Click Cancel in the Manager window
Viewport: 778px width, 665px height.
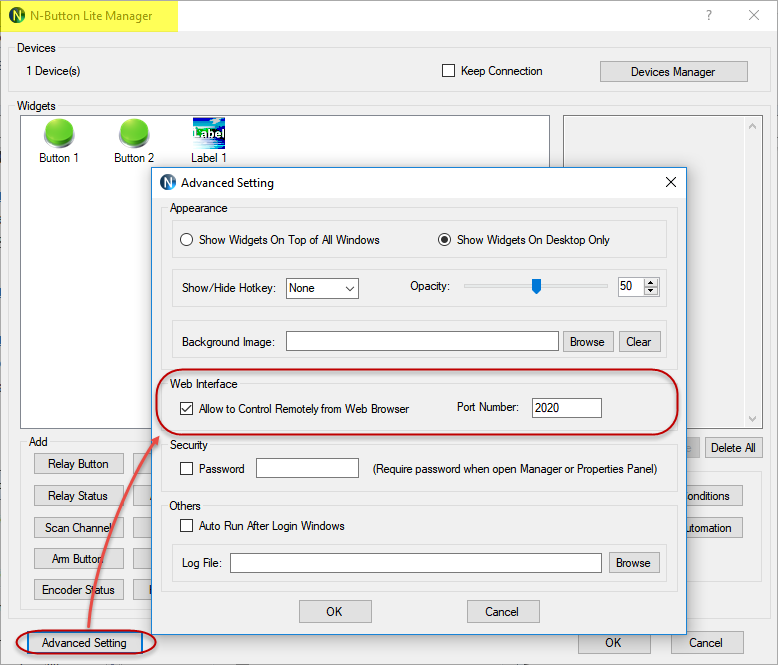[x=707, y=643]
